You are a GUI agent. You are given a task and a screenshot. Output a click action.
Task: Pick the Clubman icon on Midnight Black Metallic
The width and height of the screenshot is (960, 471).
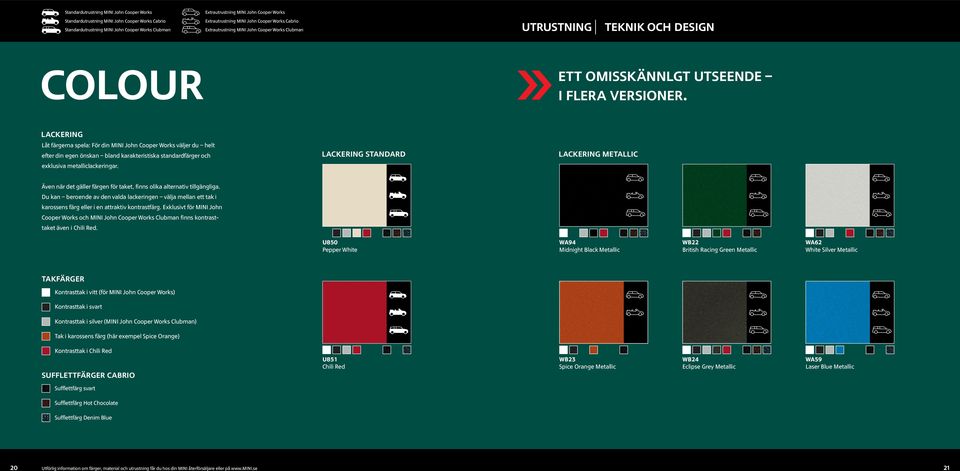[x=636, y=213]
